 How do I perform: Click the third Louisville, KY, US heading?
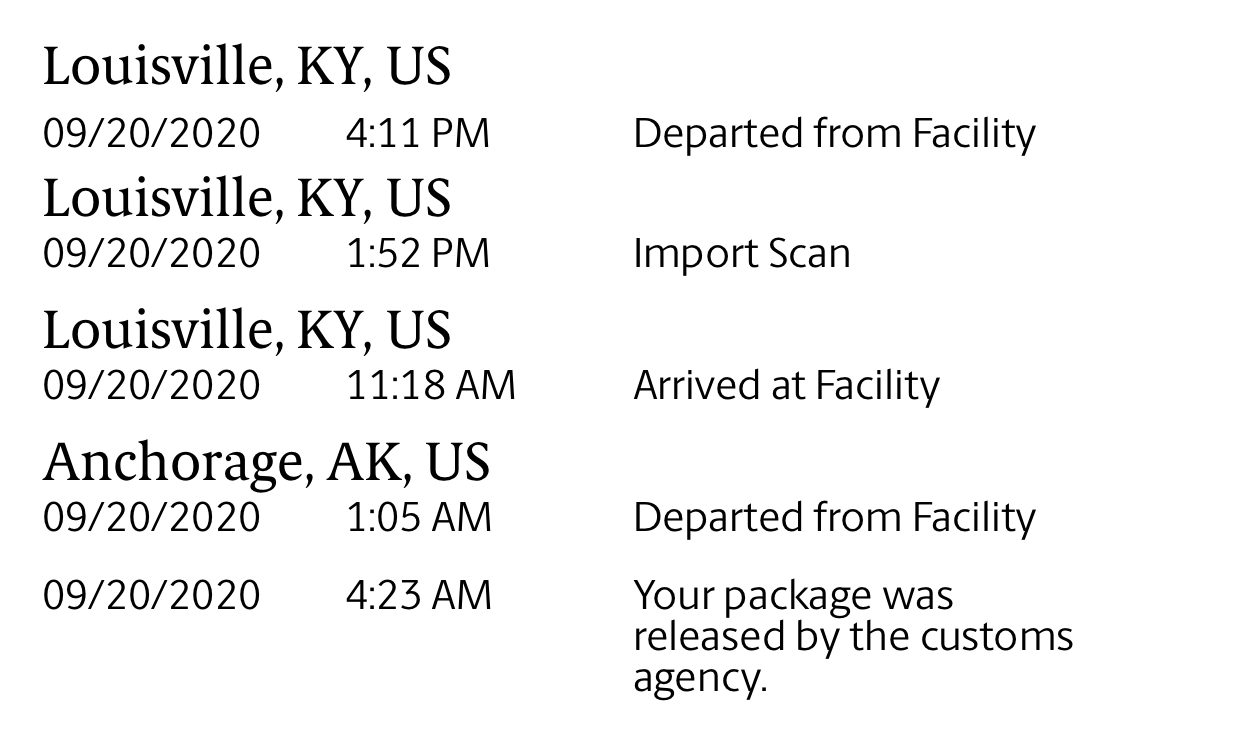(247, 331)
